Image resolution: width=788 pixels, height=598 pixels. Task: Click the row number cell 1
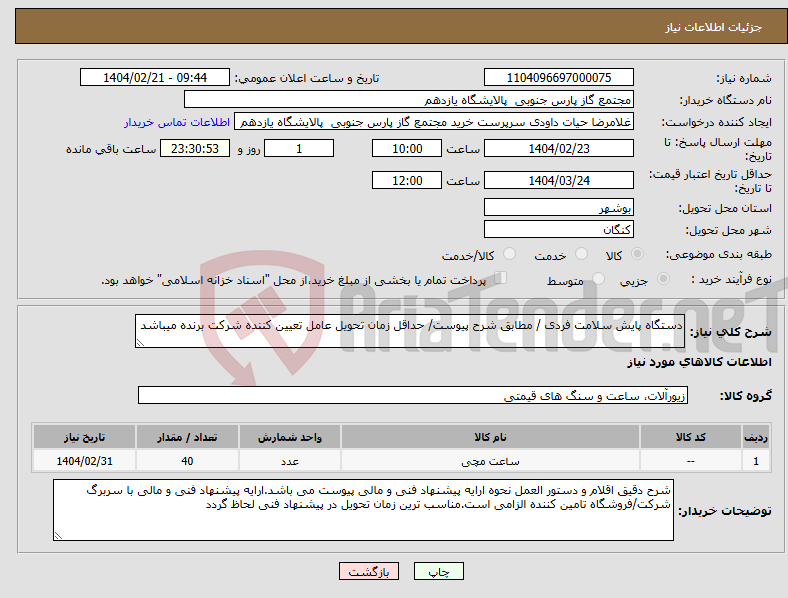pos(756,461)
